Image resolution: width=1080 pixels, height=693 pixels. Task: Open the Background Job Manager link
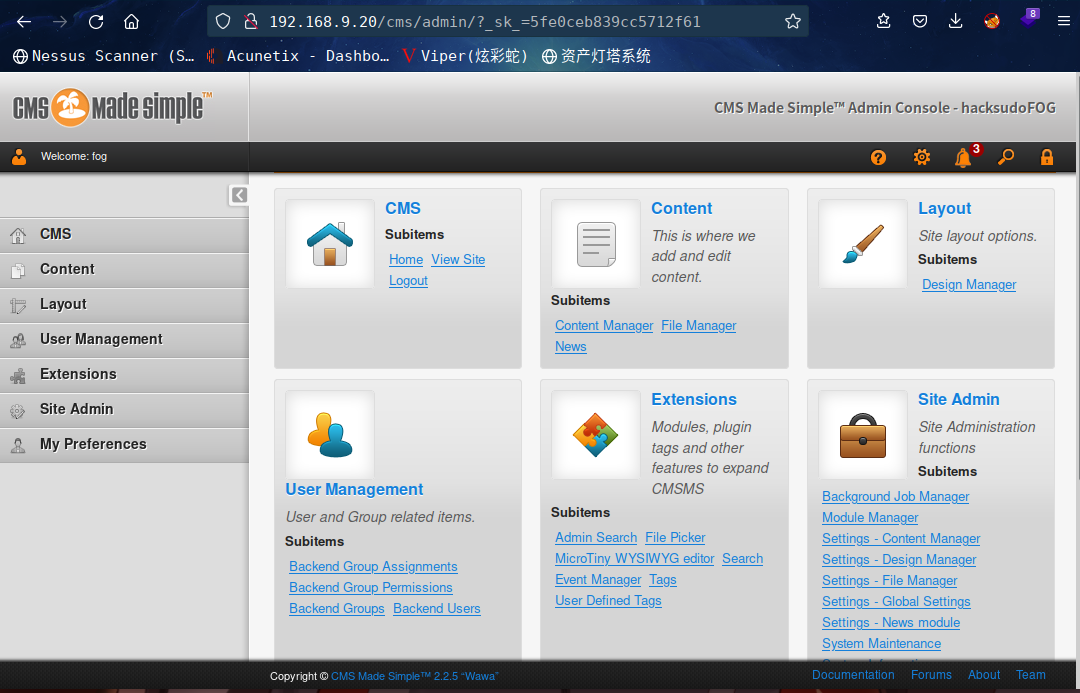(x=895, y=497)
